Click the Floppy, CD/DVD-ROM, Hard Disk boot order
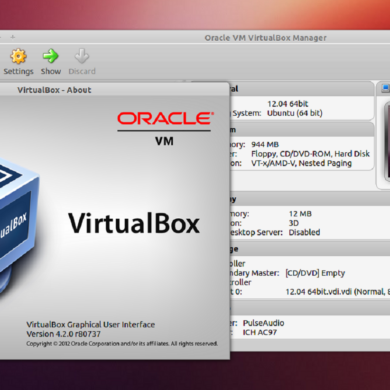The height and width of the screenshot is (390, 390). tap(310, 154)
